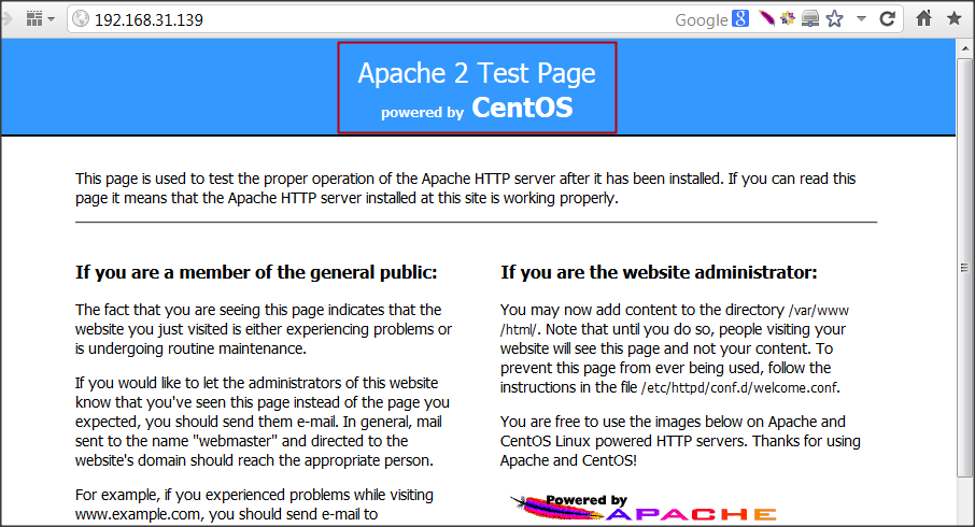Click the "powered by CentOS" banner text

point(477,108)
